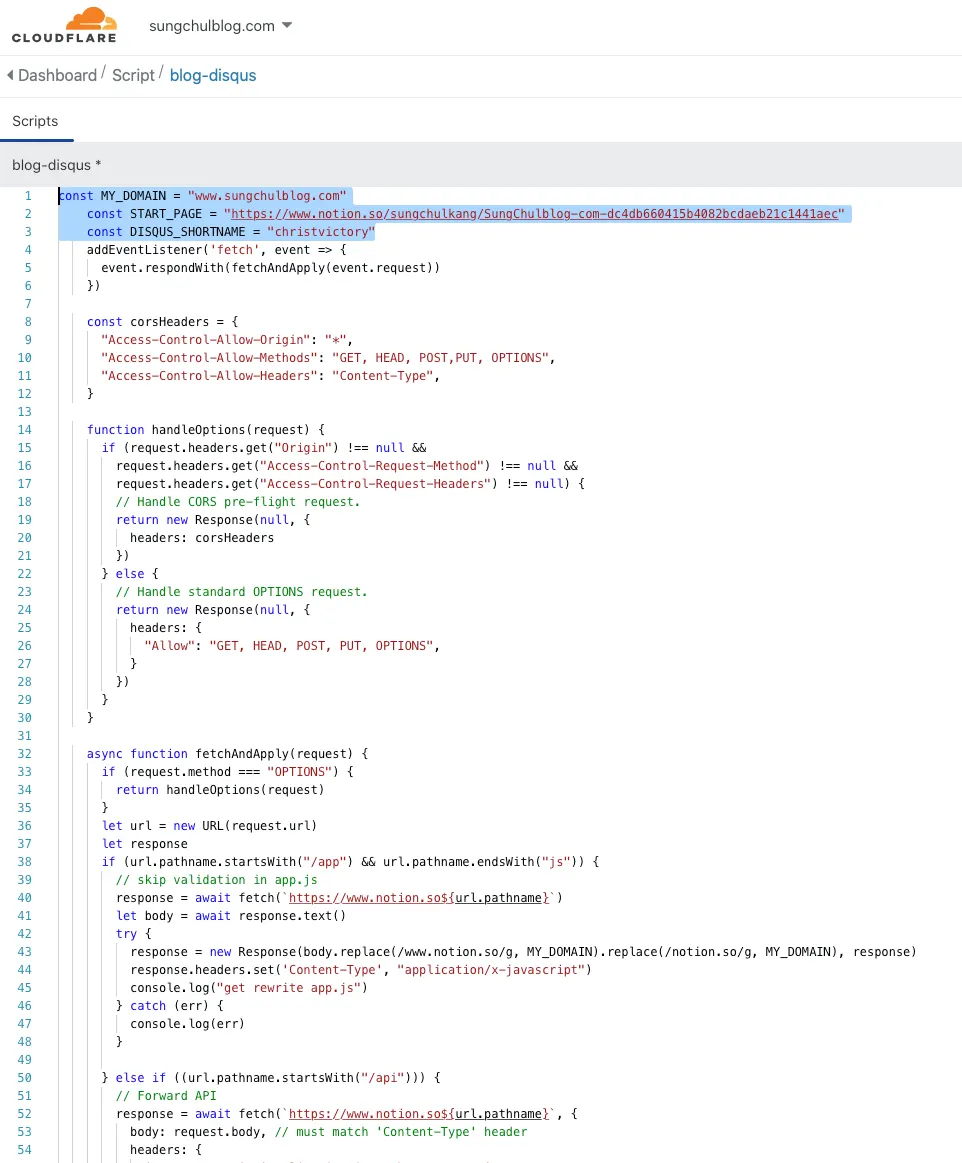
Task: Click the Cloudflare logo
Action: coord(64,26)
